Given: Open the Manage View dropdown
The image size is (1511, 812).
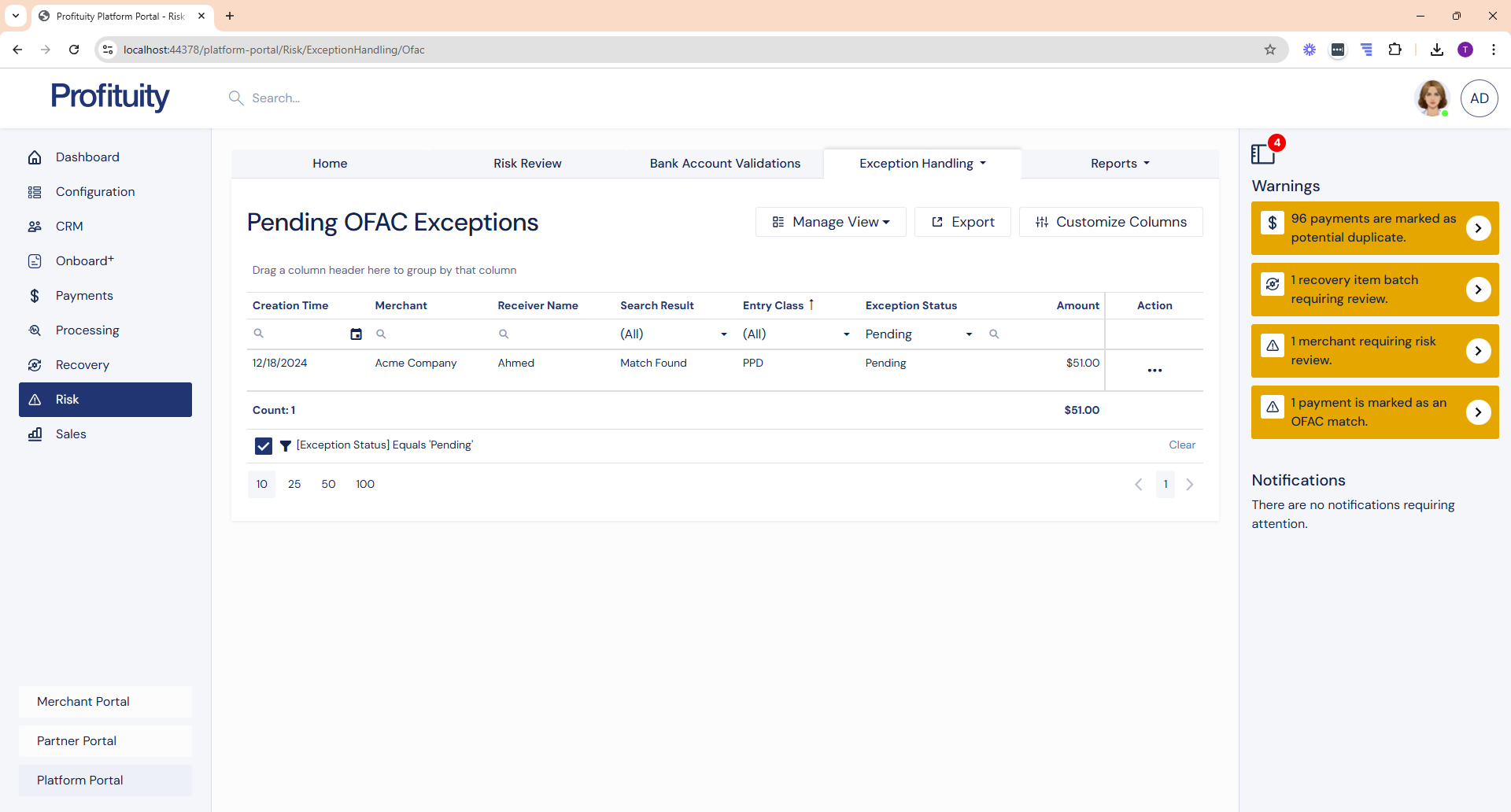Looking at the screenshot, I should (831, 222).
